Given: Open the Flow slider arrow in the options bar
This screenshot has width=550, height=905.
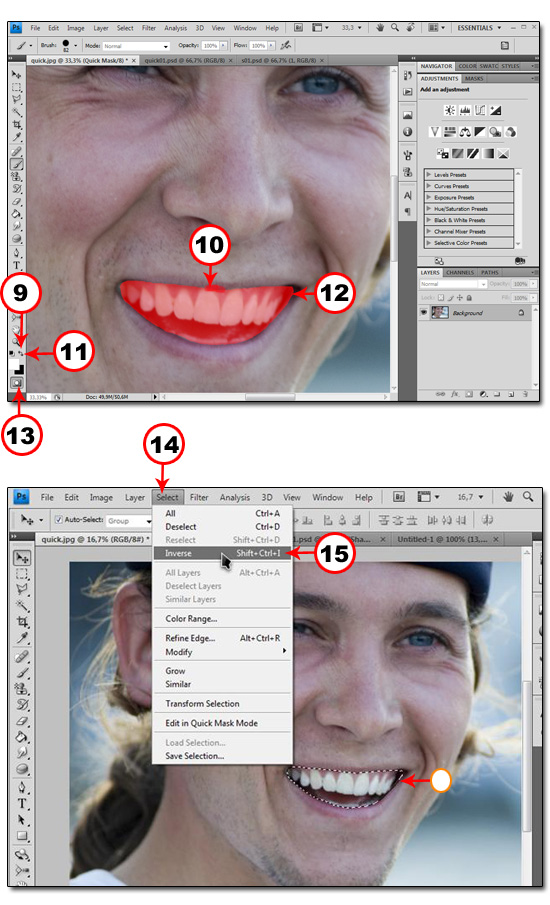Looking at the screenshot, I should click(271, 45).
